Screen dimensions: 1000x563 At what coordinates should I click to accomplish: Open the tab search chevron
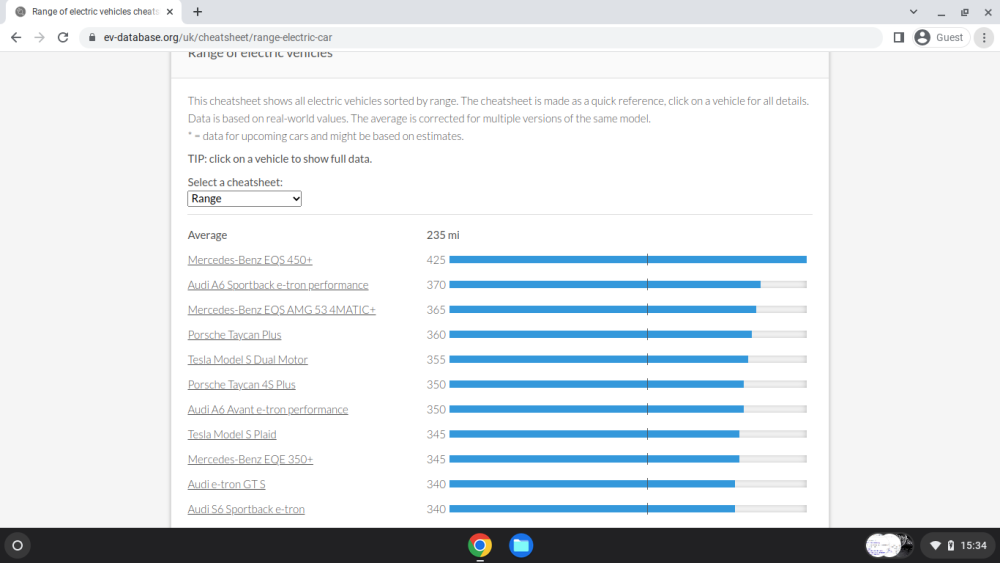[913, 11]
